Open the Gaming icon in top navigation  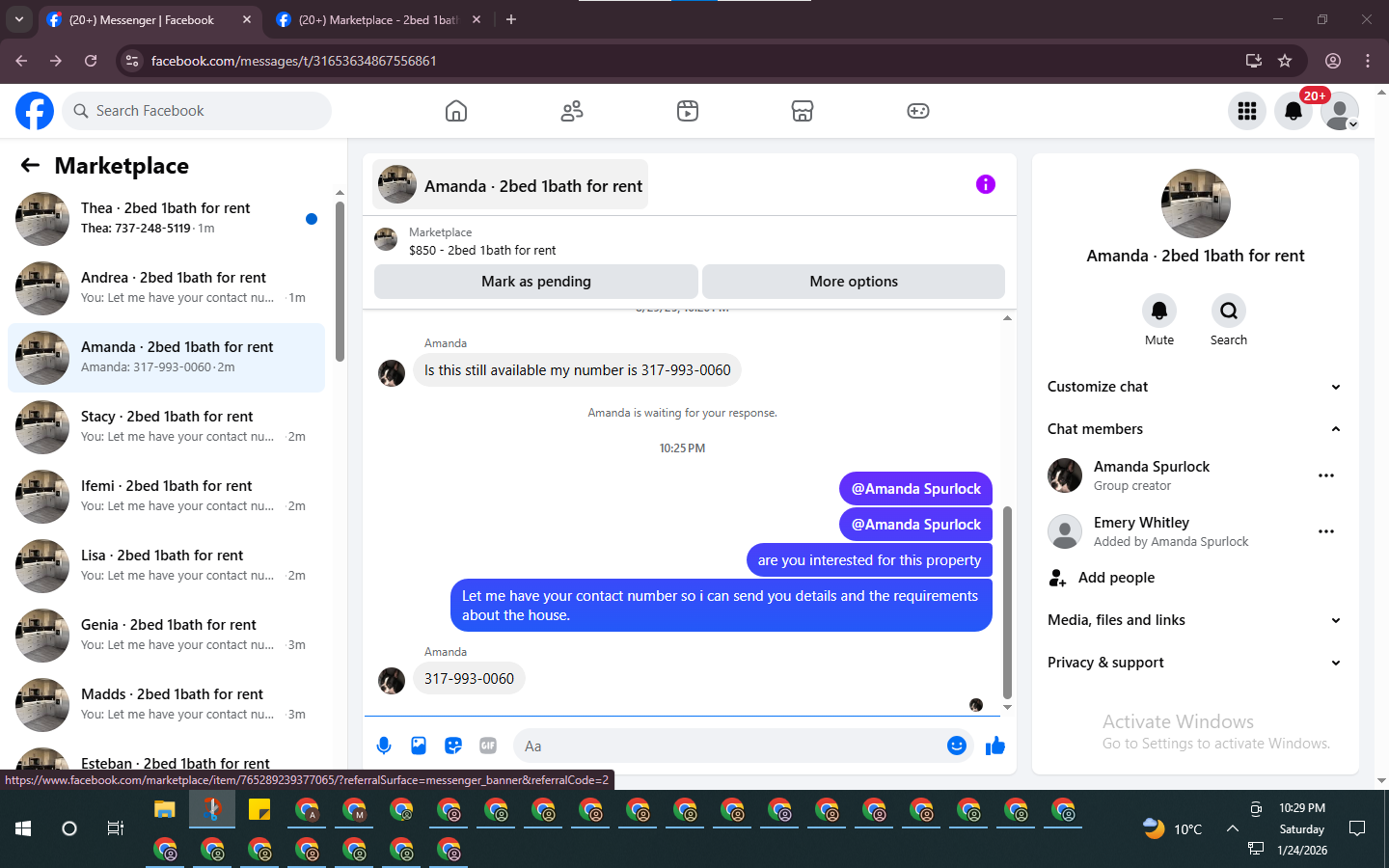[x=918, y=111]
